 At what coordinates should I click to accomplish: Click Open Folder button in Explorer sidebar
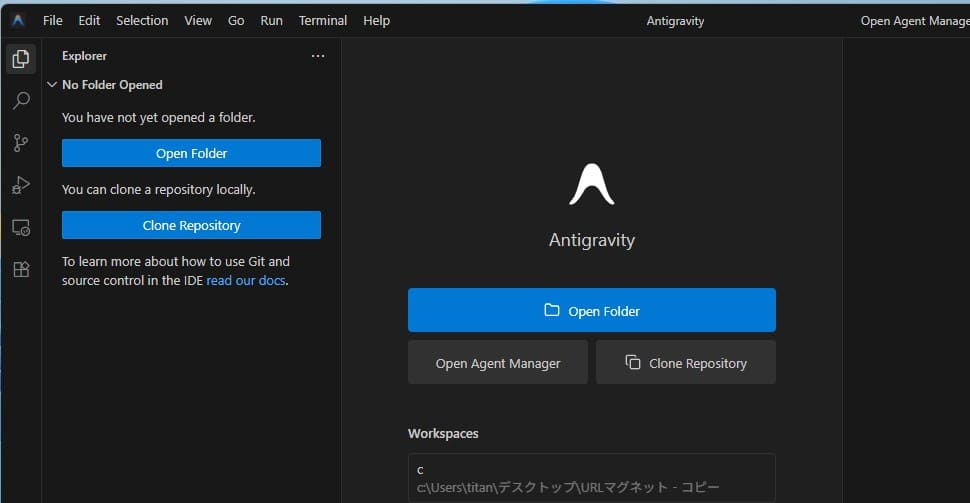191,153
